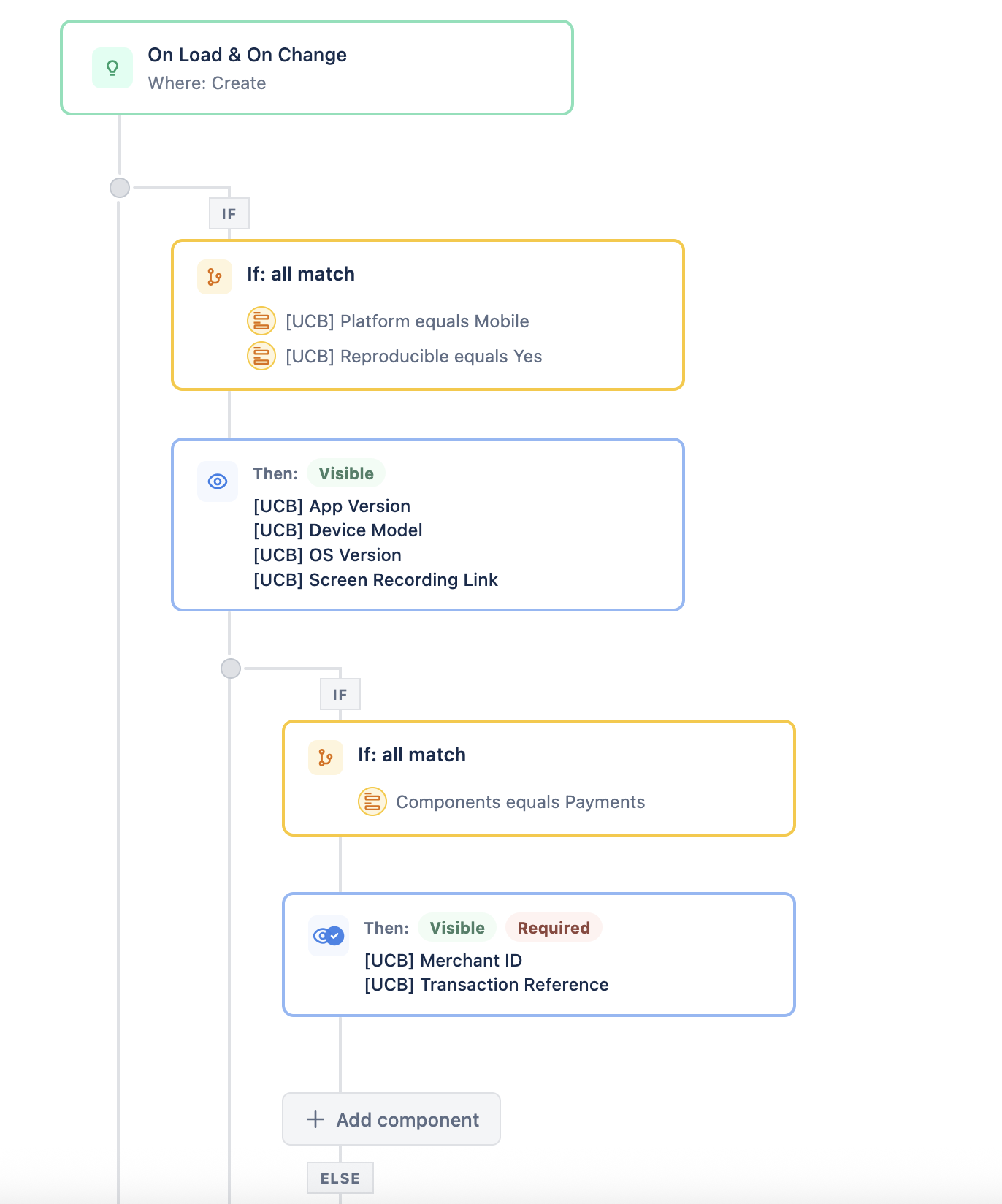
Task: Click the Platform equals Mobile condition icon
Action: 261,321
